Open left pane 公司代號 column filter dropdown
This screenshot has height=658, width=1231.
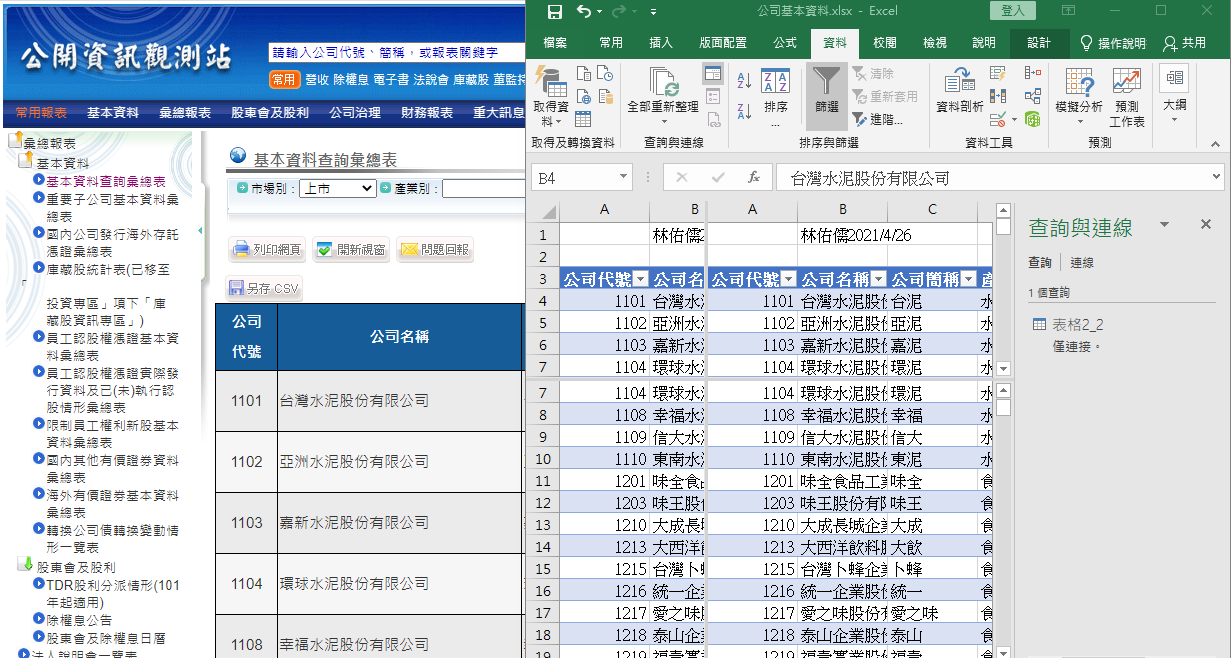coord(641,279)
